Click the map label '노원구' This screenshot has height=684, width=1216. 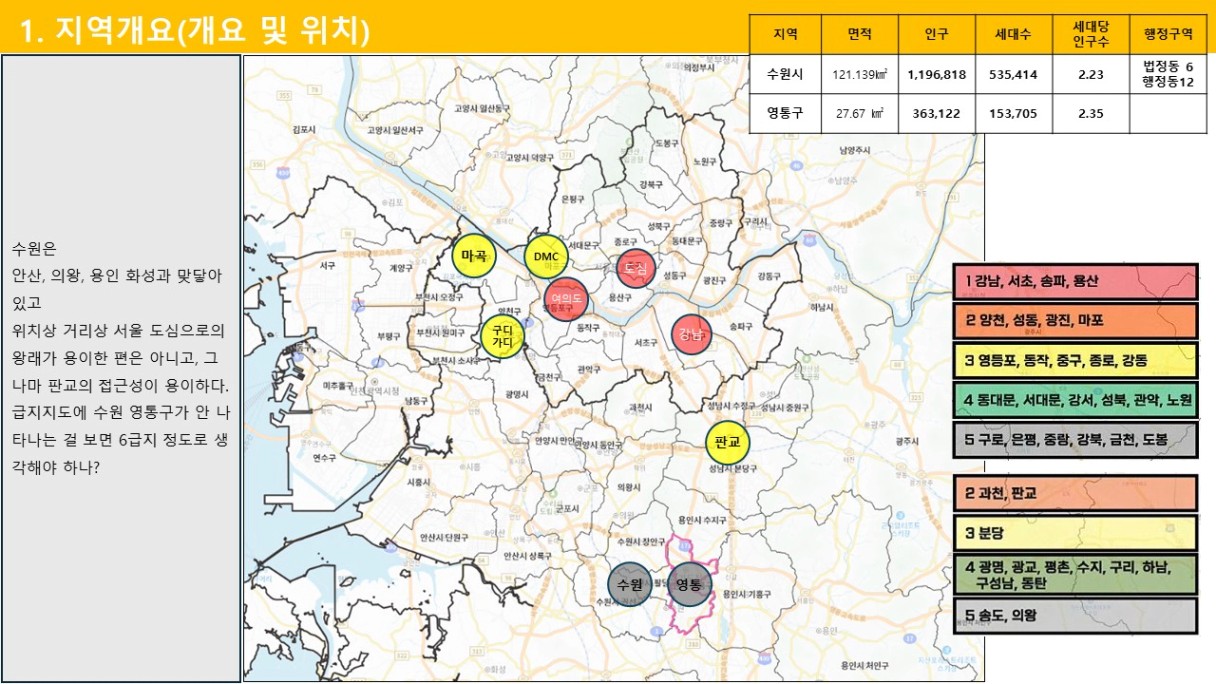[x=704, y=161]
